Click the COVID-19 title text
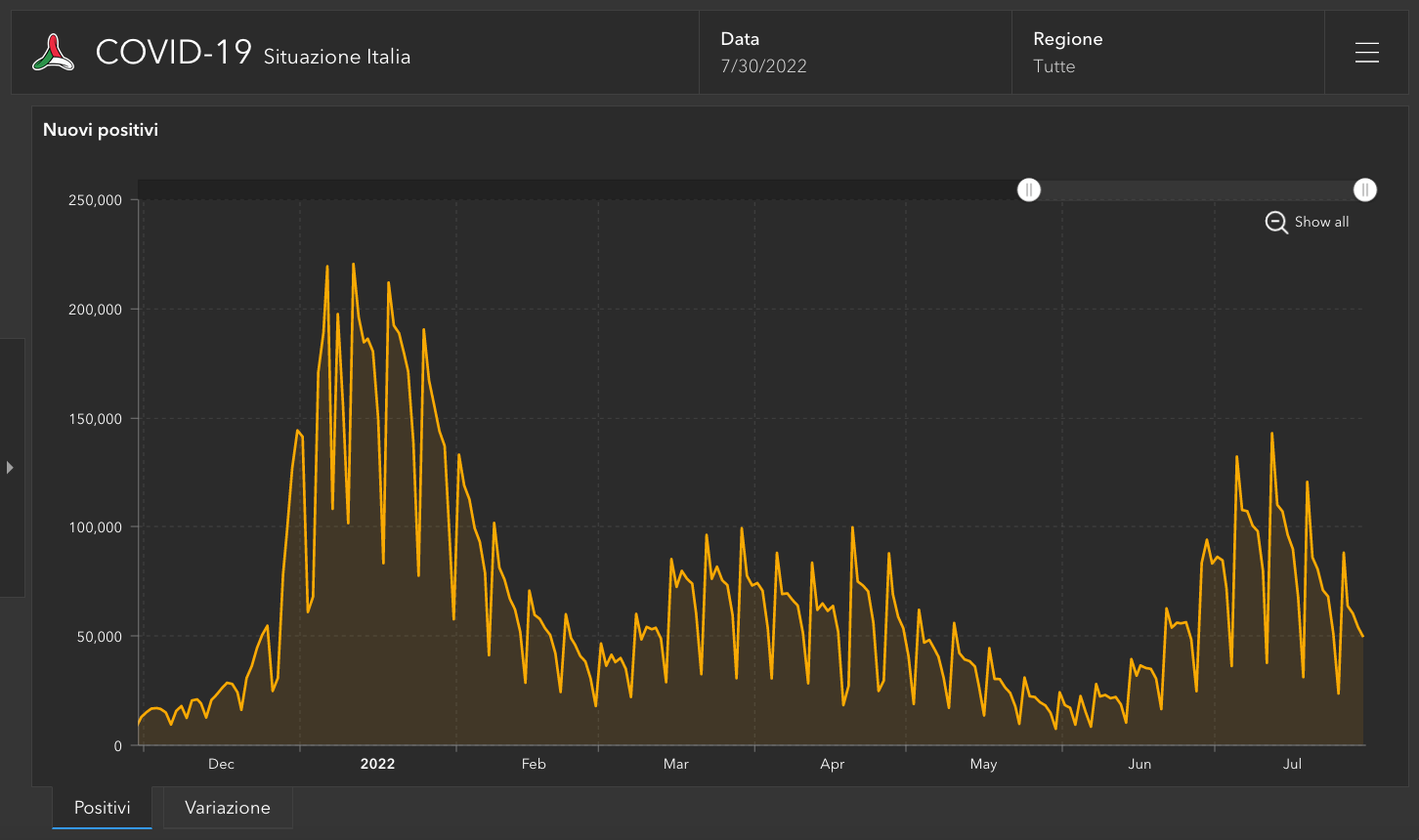This screenshot has width=1419, height=840. [174, 53]
